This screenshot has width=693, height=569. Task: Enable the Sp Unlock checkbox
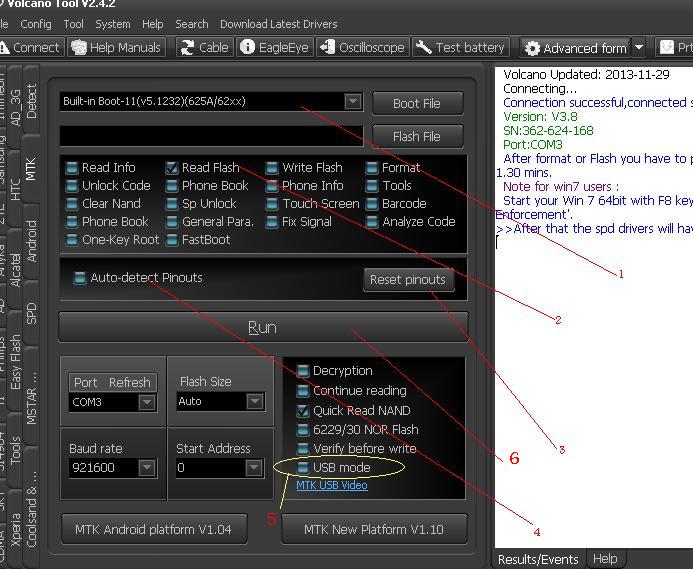point(171,204)
